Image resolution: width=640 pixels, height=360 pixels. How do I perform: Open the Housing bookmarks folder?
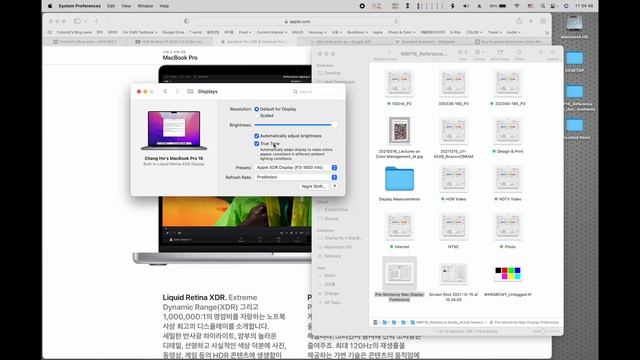pyautogui.click(x=317, y=32)
